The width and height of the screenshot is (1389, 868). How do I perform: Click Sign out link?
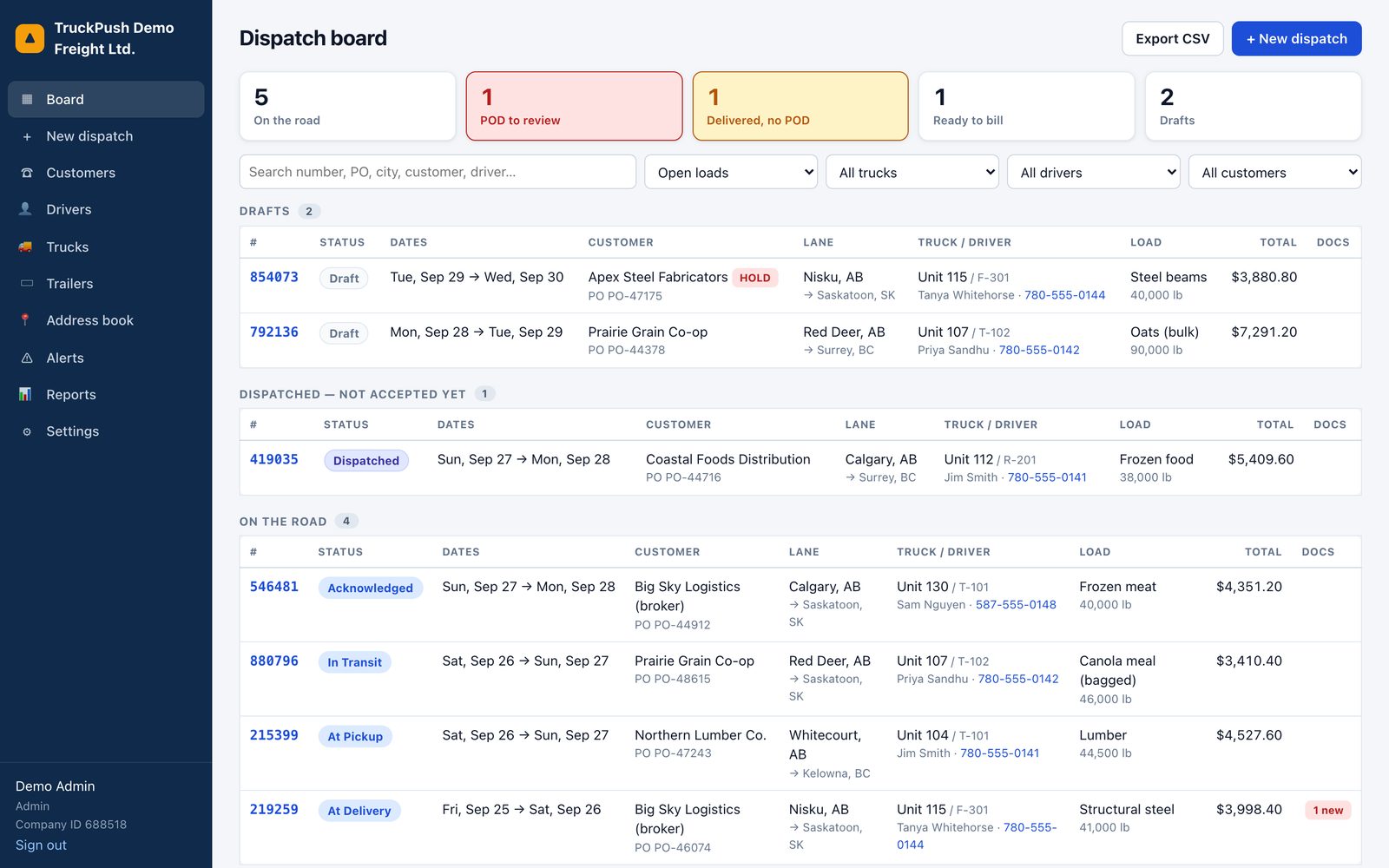[41, 845]
